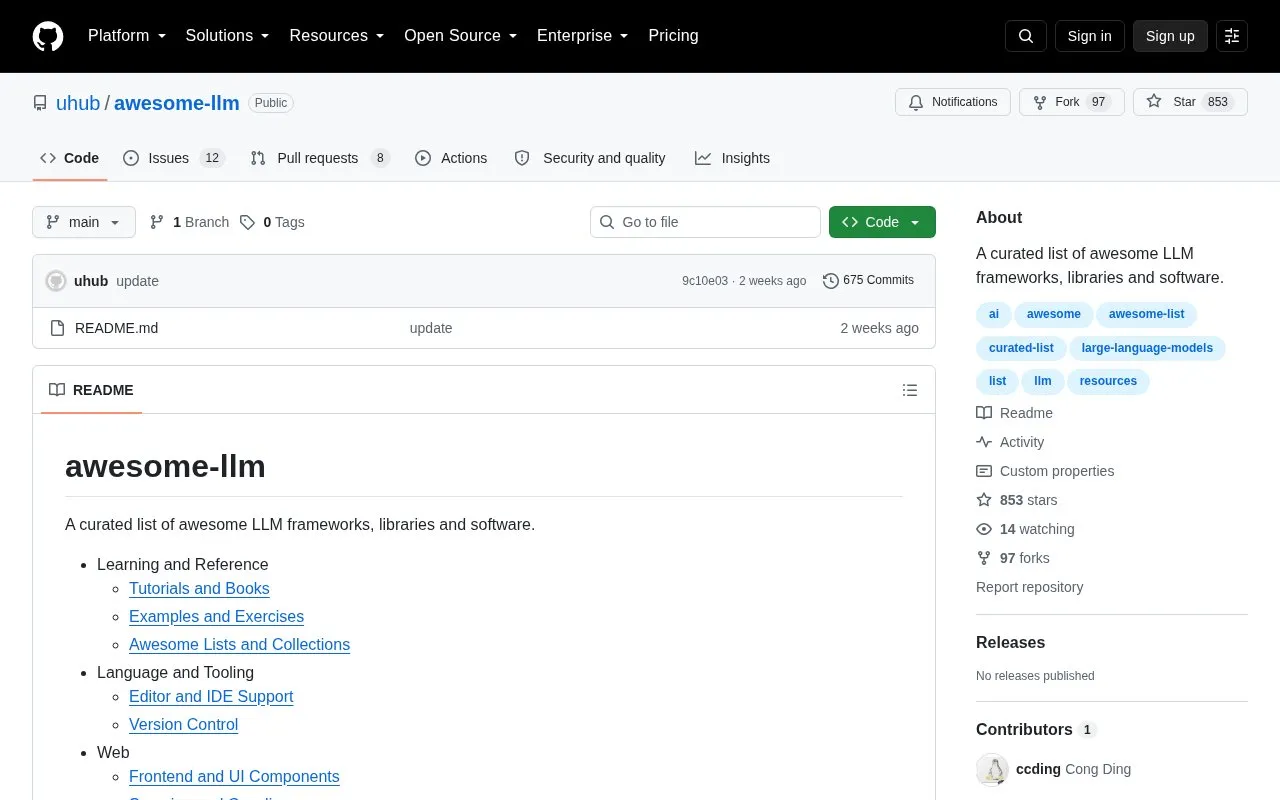Image resolution: width=1280 pixels, height=800 pixels.
Task: Open Security and quality tab
Action: (590, 158)
